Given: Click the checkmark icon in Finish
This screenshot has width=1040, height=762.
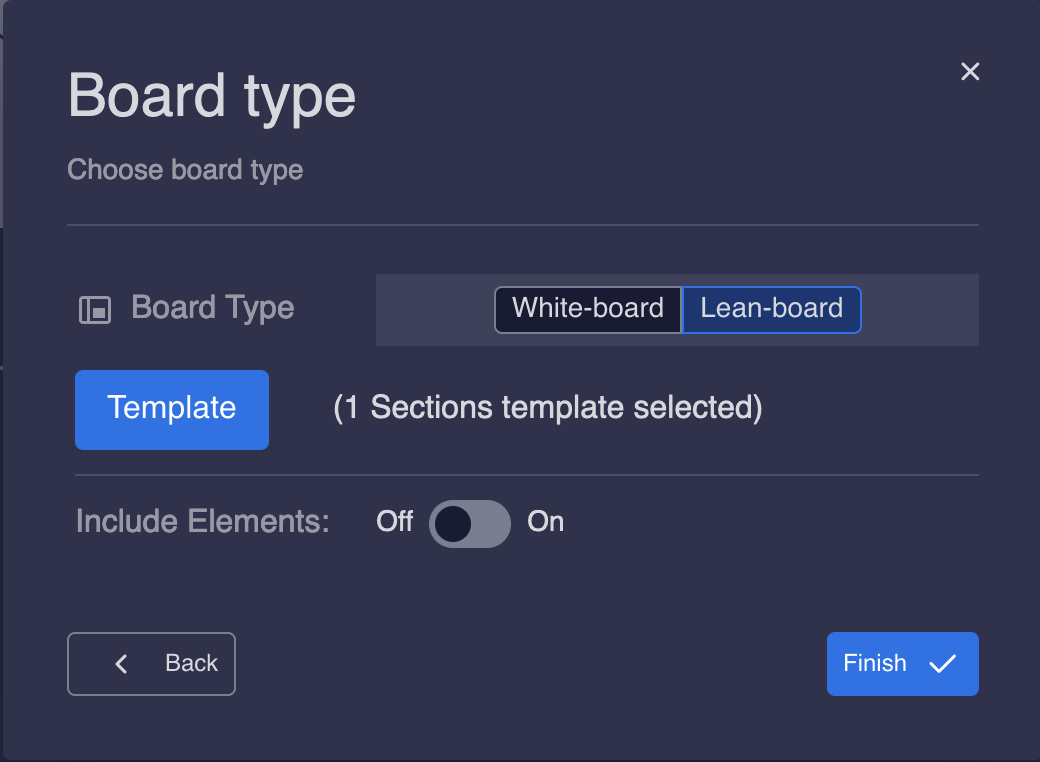Looking at the screenshot, I should (x=942, y=664).
